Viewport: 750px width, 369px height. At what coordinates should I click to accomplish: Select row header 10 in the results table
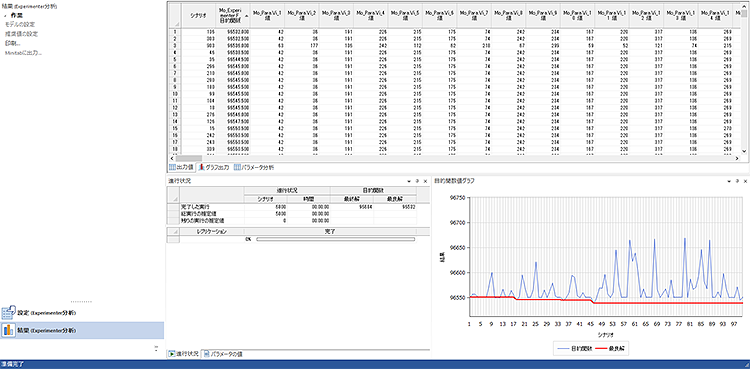[175, 94]
